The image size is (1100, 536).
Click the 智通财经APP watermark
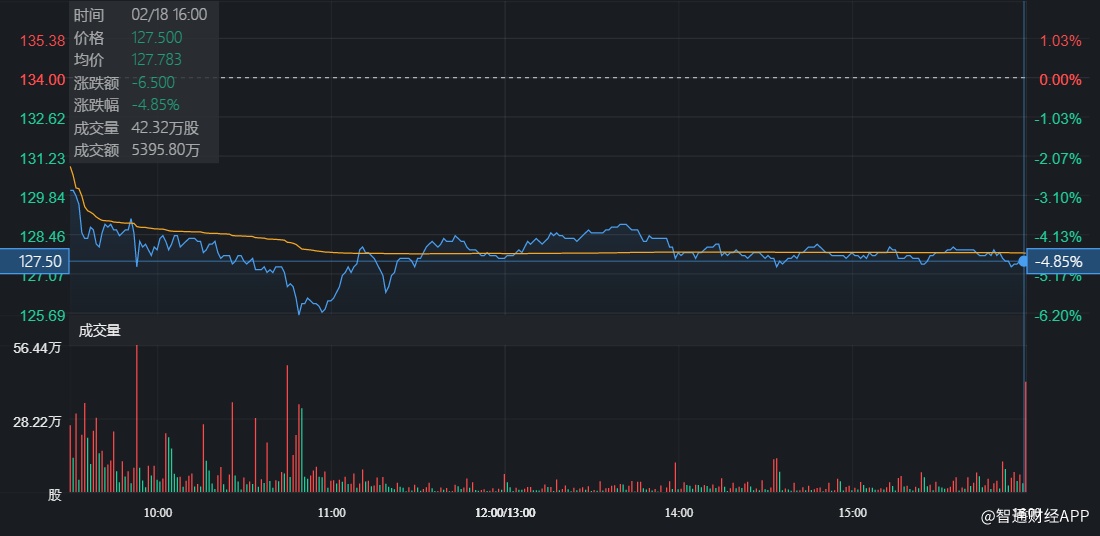point(1034,516)
